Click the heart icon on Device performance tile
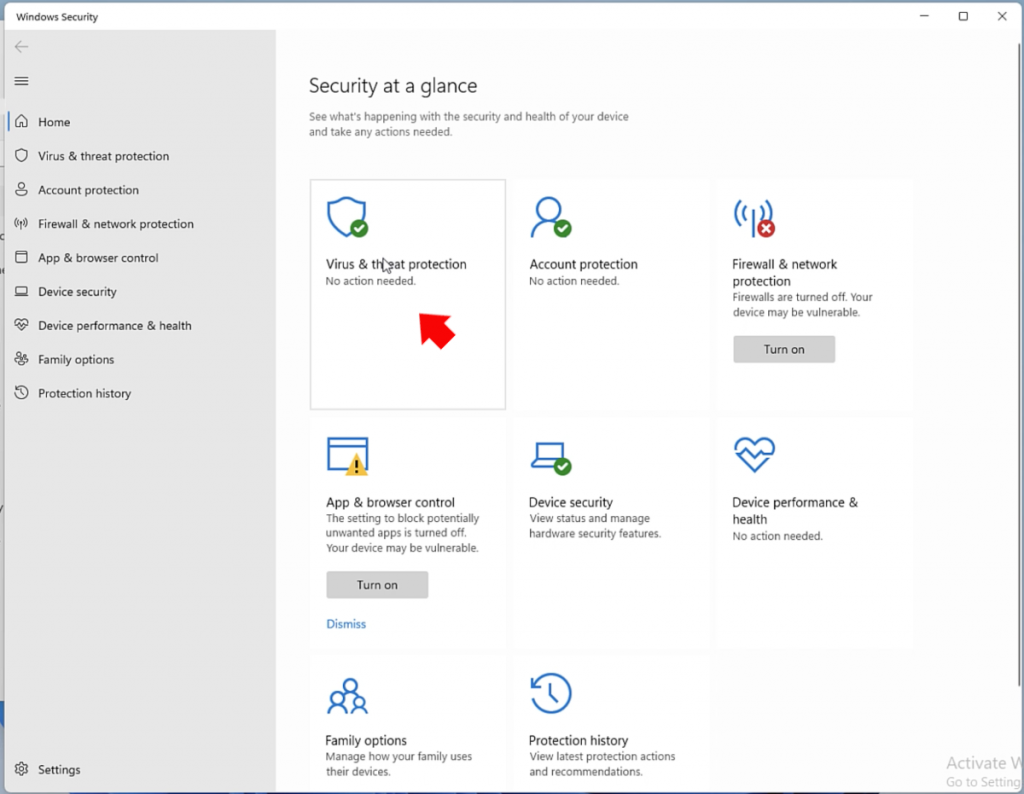Viewport: 1024px width, 794px height. point(755,455)
